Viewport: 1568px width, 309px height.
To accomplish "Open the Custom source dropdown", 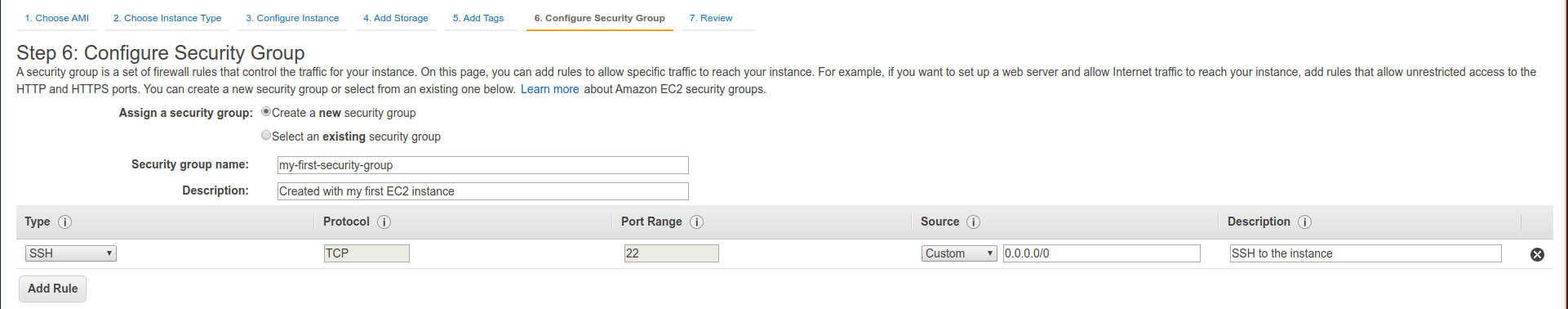I will [959, 253].
